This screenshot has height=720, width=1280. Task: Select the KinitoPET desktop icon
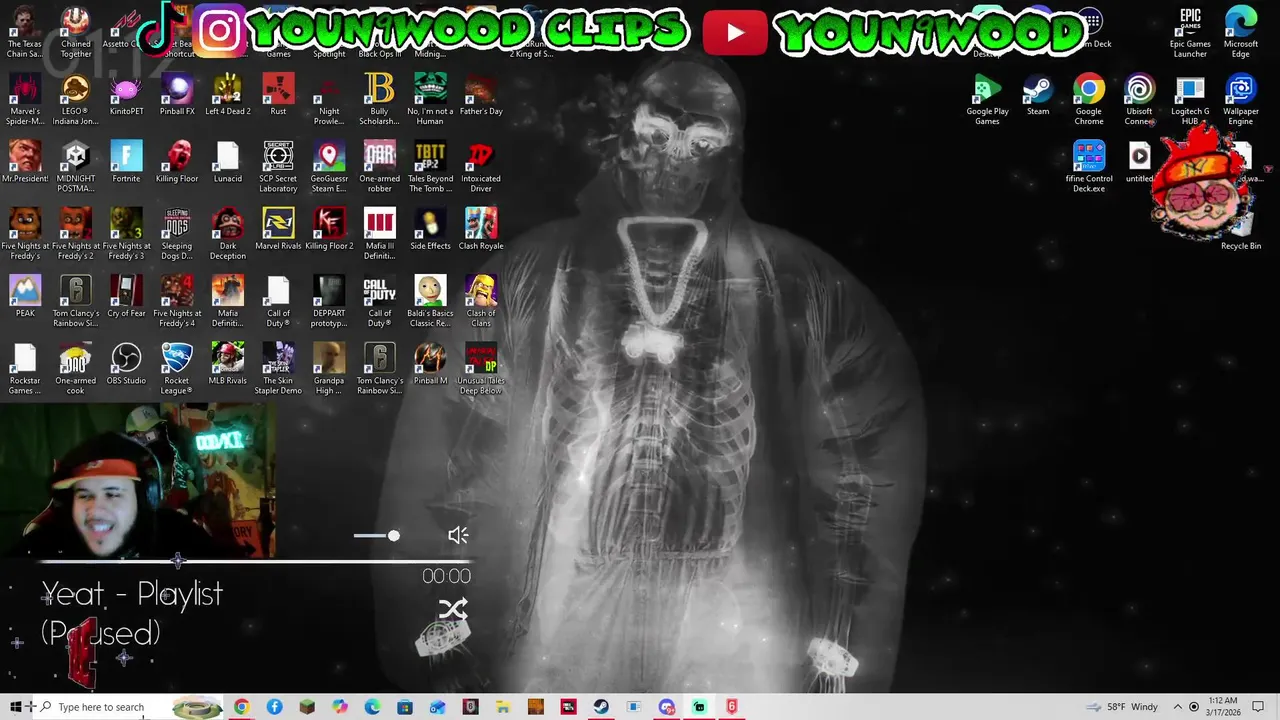coord(126,94)
